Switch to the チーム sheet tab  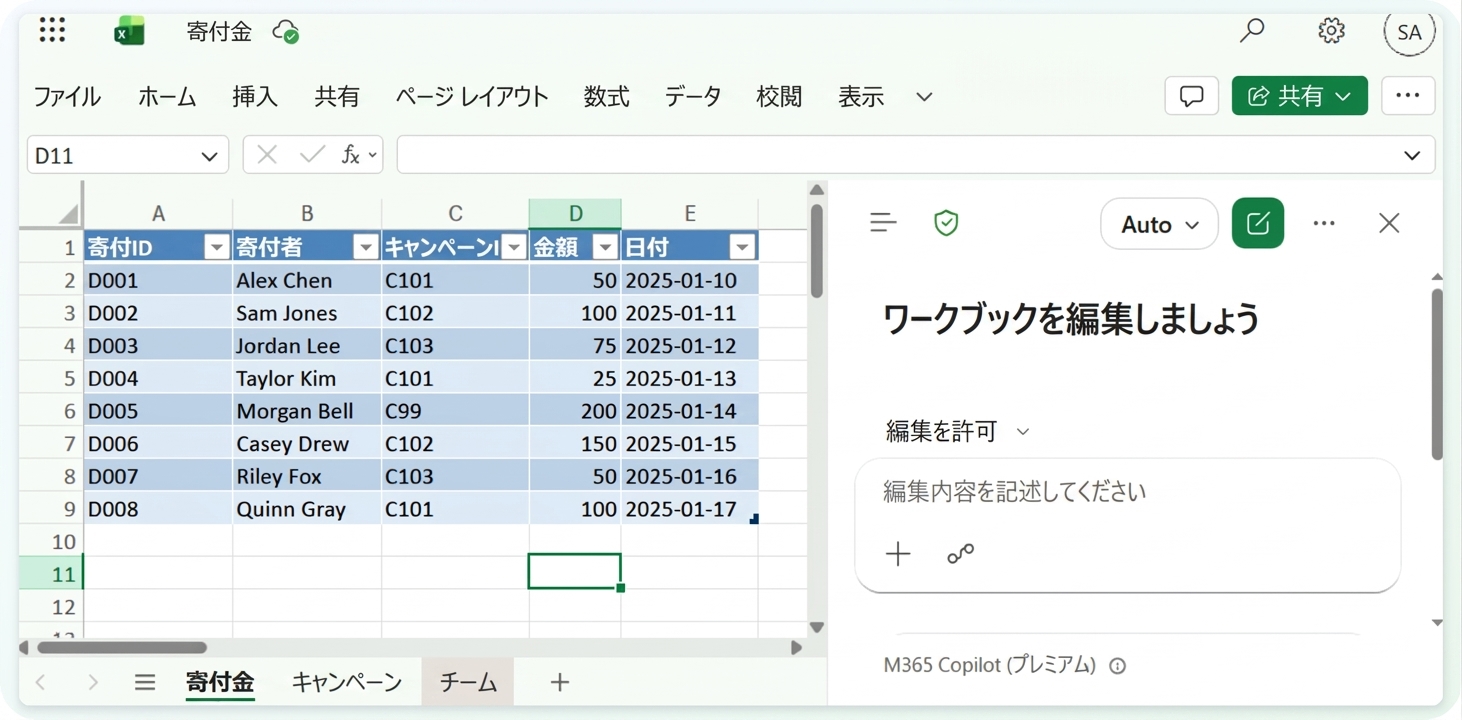pos(468,682)
